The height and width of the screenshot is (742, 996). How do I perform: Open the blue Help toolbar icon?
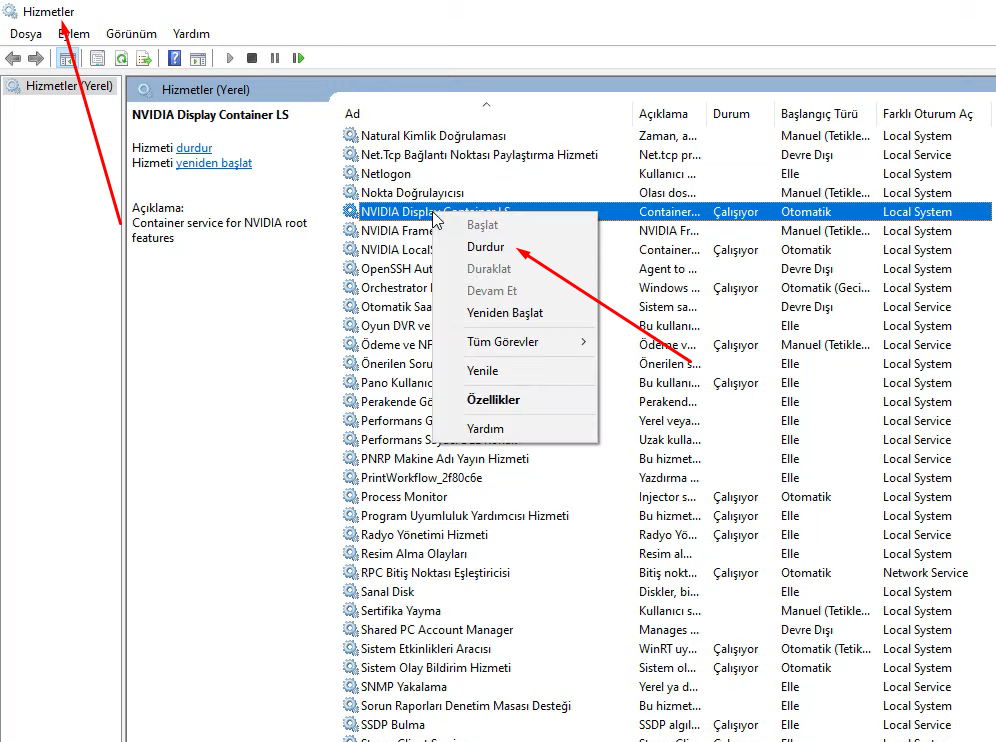[x=174, y=58]
